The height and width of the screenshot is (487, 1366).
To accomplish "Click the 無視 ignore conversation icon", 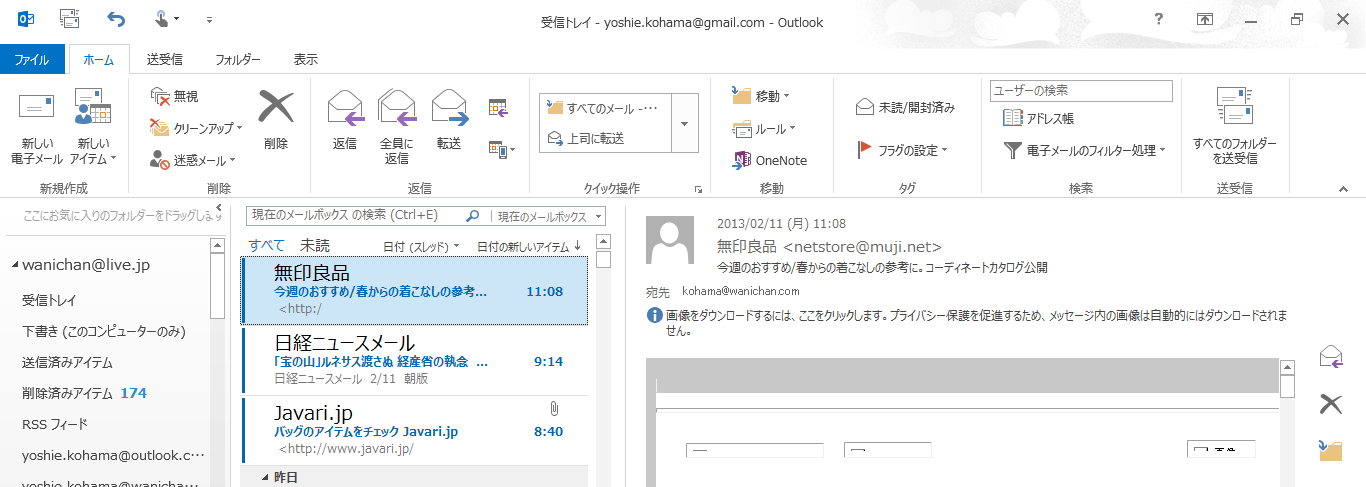I will pyautogui.click(x=174, y=97).
